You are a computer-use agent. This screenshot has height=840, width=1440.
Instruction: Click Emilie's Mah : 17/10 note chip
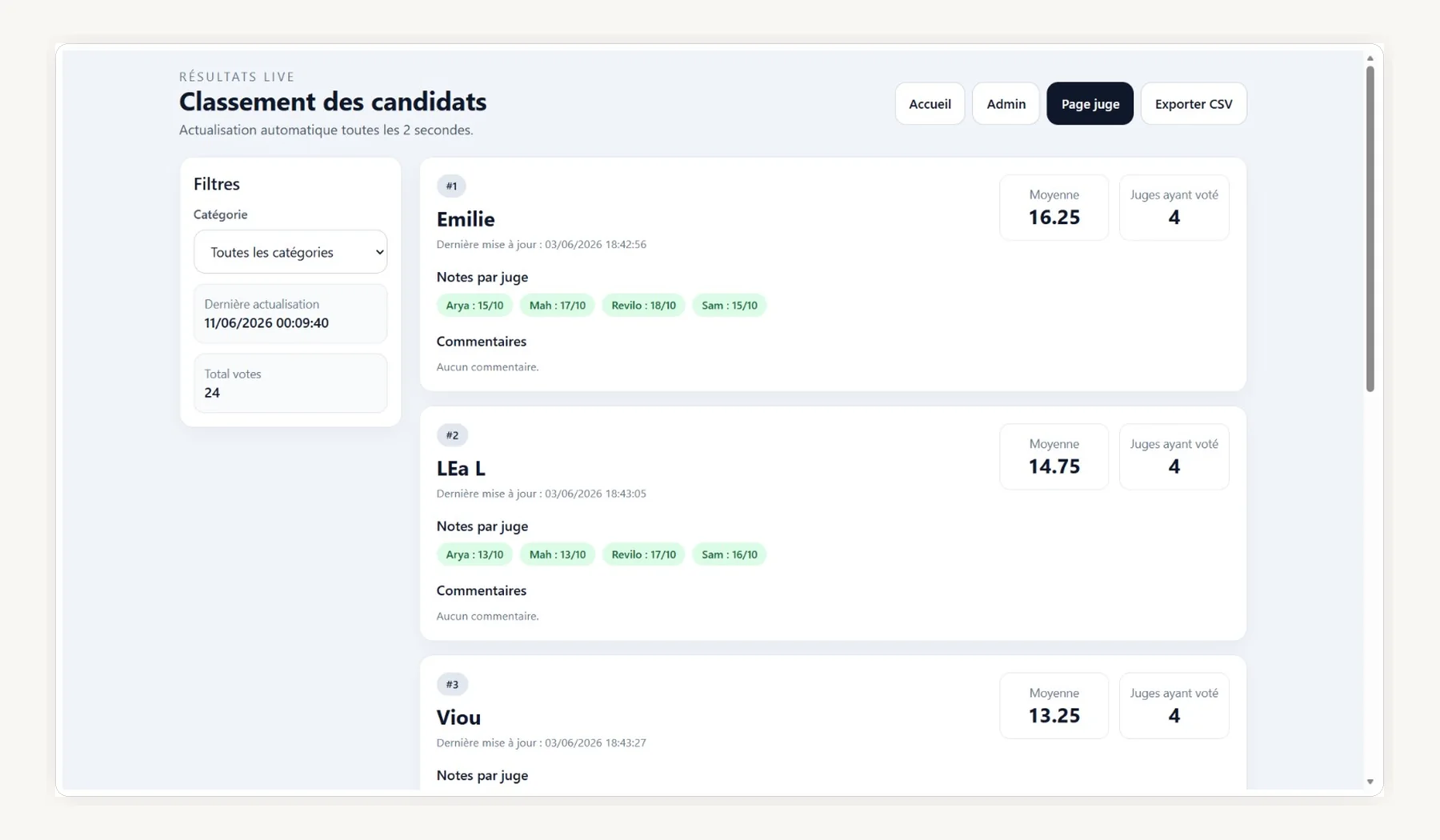[558, 306]
